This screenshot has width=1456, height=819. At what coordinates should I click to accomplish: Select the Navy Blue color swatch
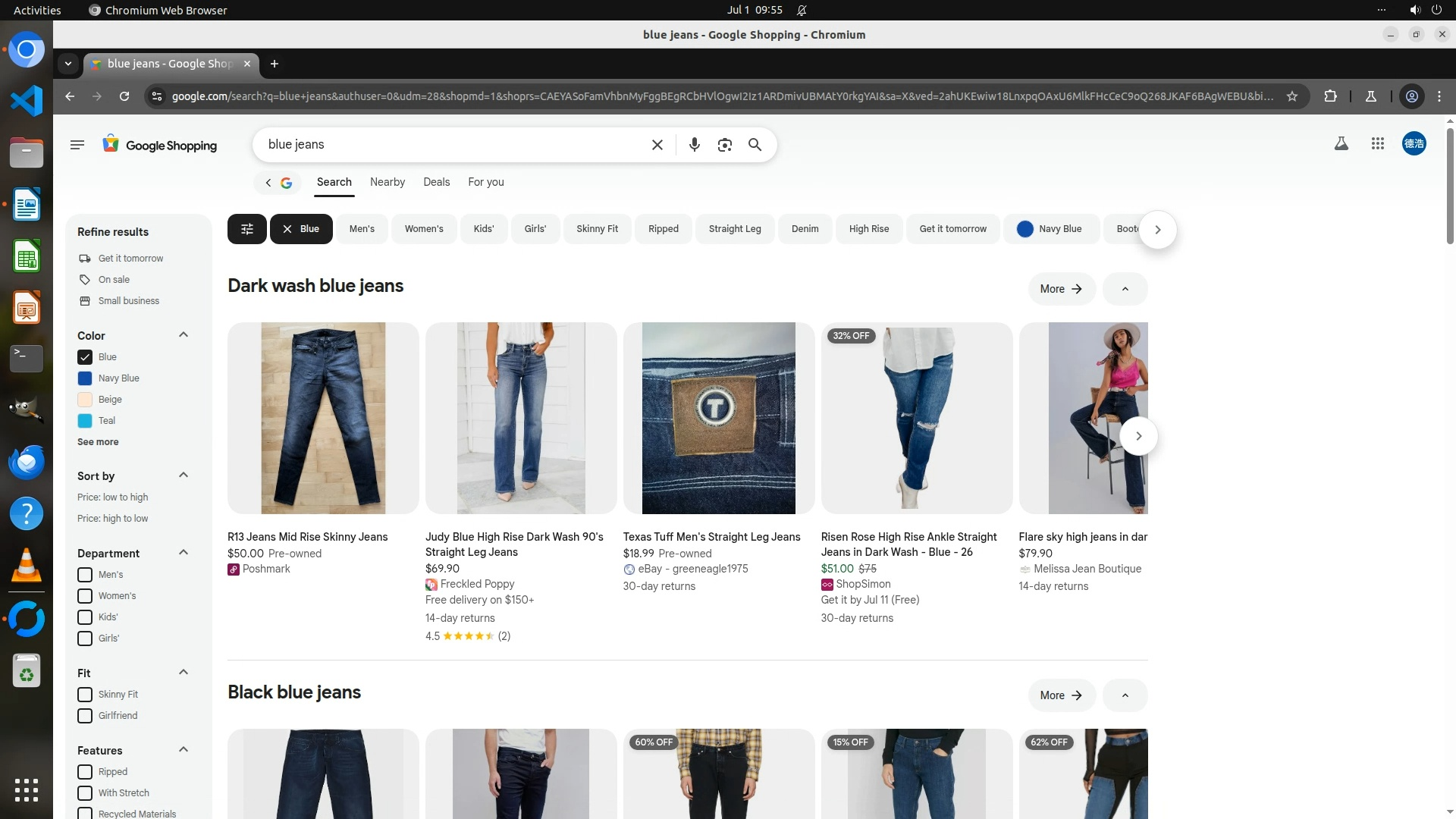coord(85,378)
